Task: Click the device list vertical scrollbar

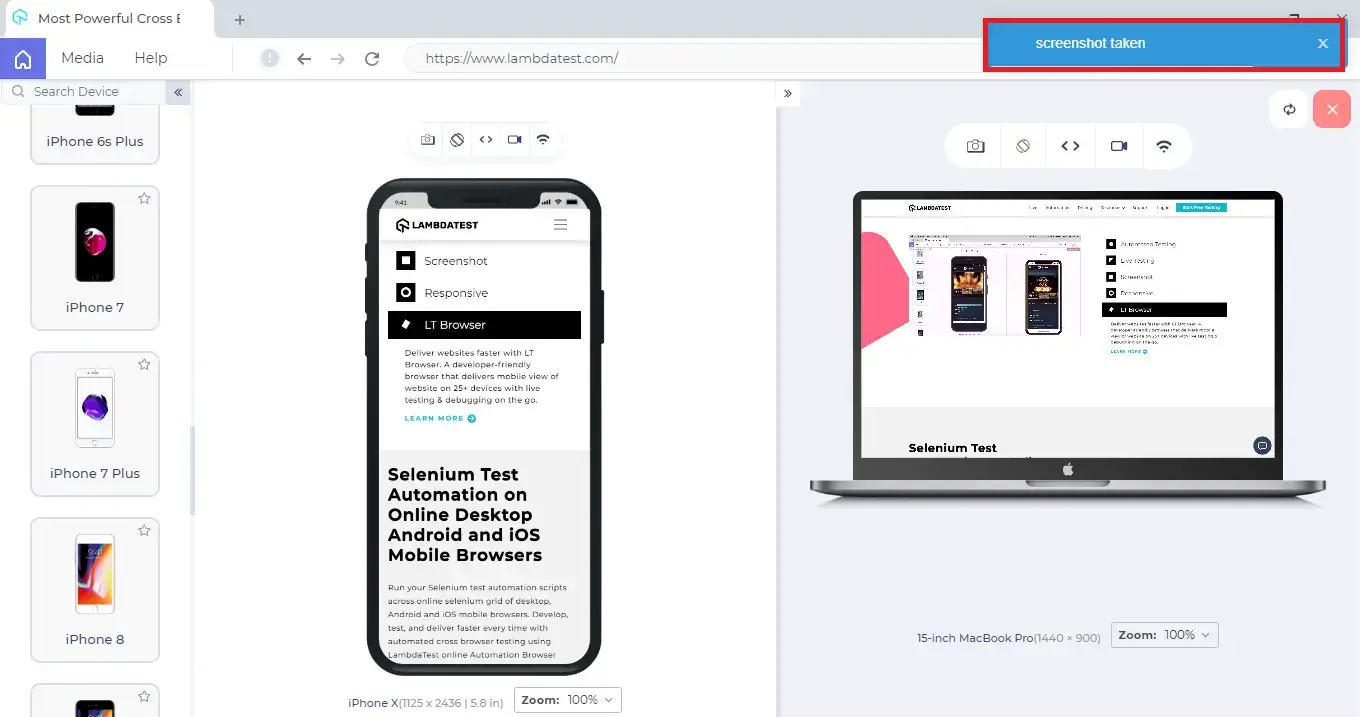Action: 192,470
